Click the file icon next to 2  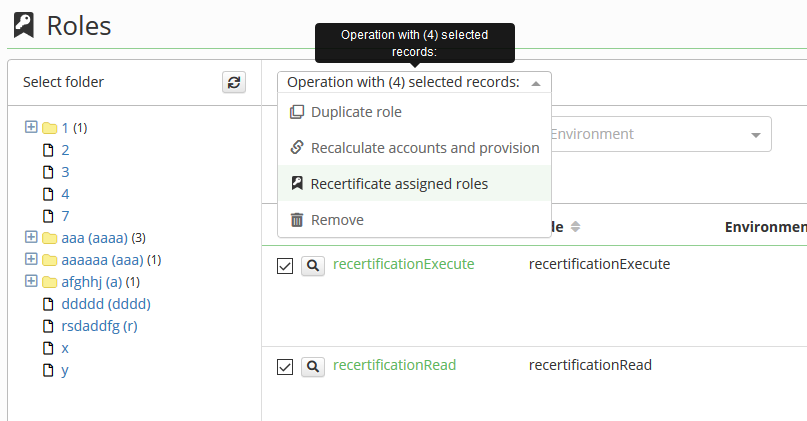[x=48, y=150]
